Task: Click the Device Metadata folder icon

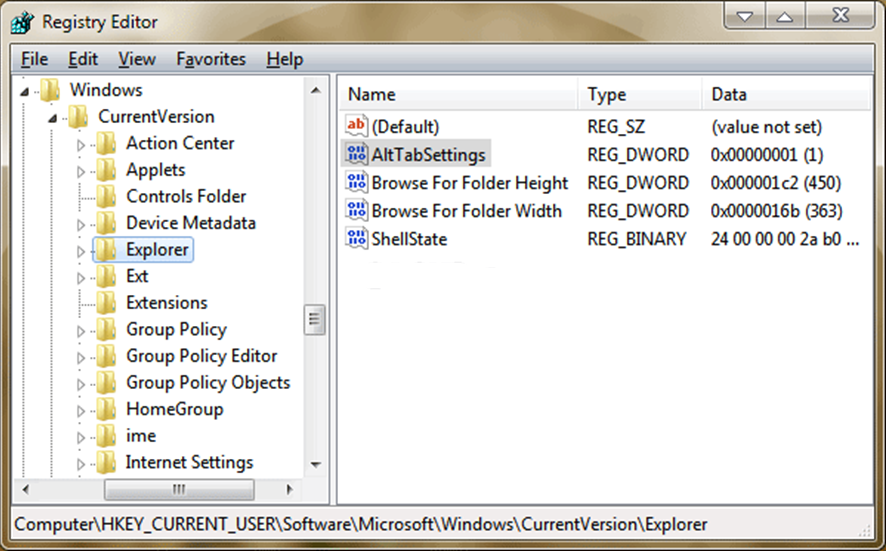Action: click(x=106, y=223)
